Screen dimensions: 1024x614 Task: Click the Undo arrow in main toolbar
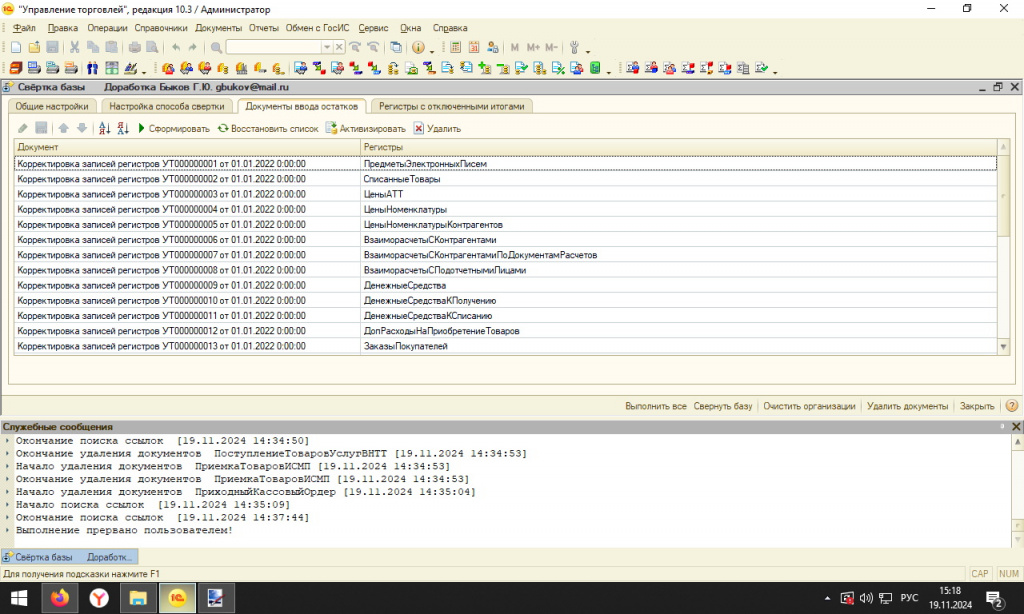176,47
